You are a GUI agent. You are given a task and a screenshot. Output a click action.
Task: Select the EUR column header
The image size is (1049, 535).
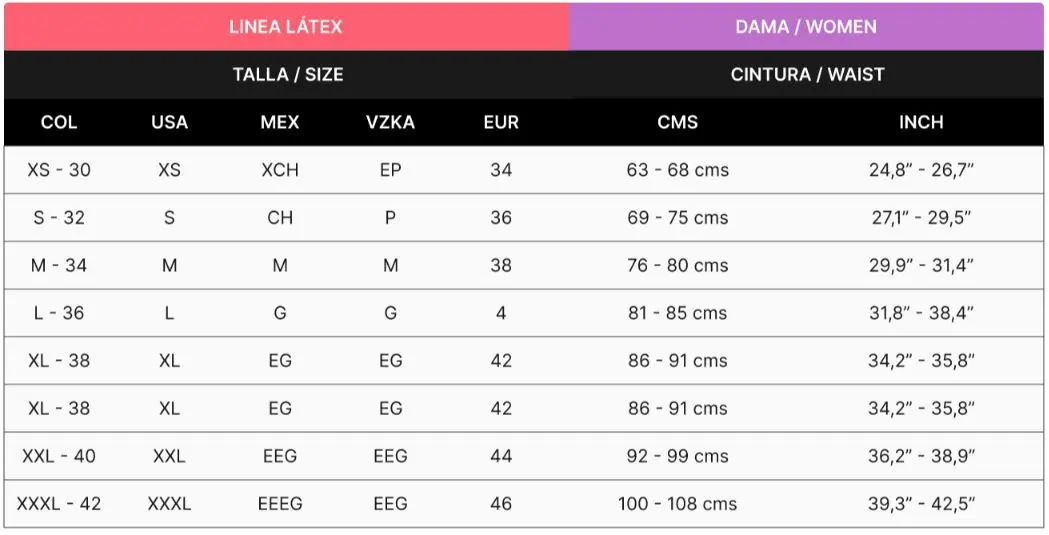click(x=501, y=122)
